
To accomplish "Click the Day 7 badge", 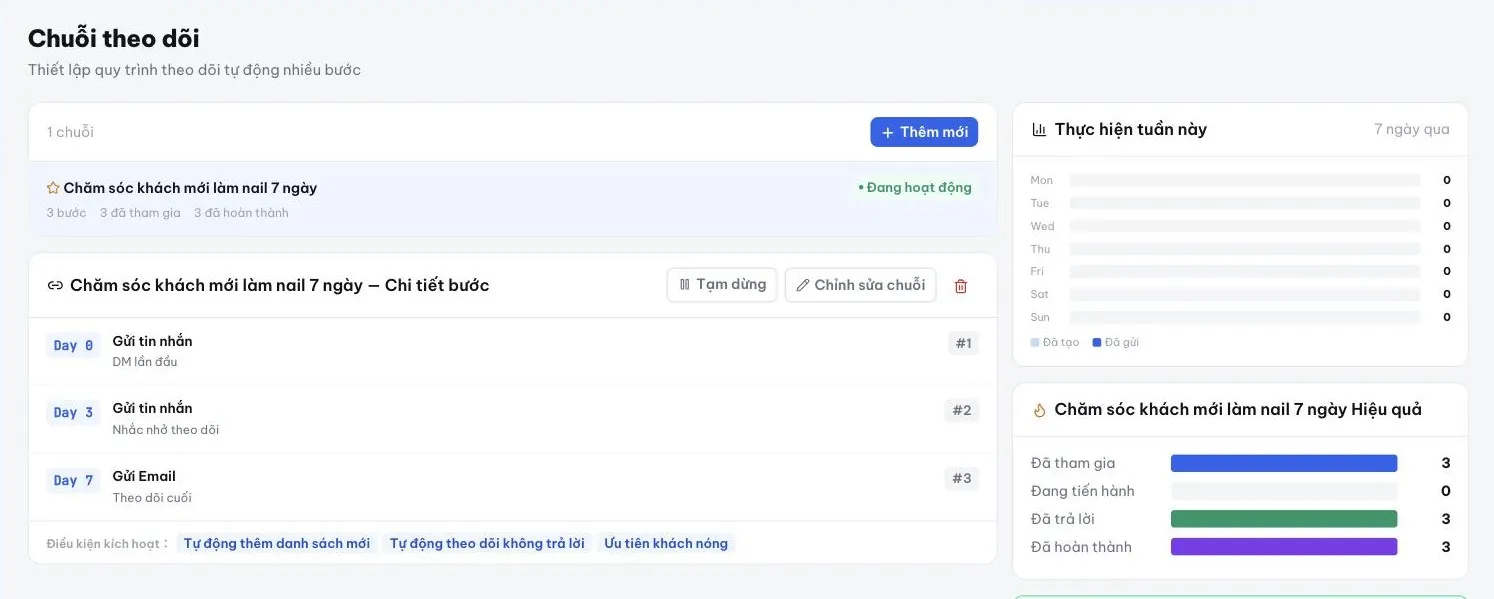I will [73, 480].
